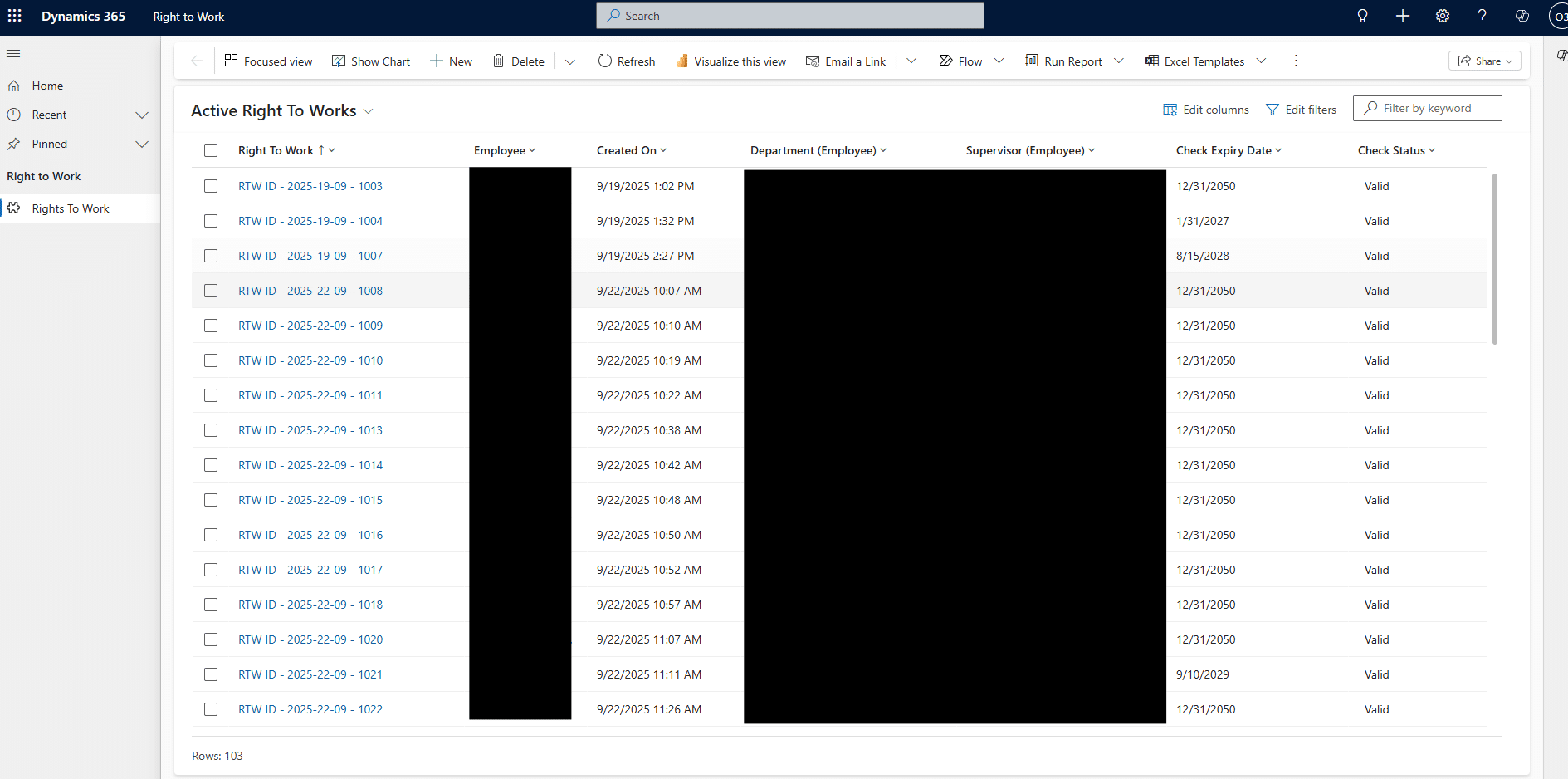This screenshot has width=1568, height=779.
Task: Click the Share button
Action: (1484, 61)
